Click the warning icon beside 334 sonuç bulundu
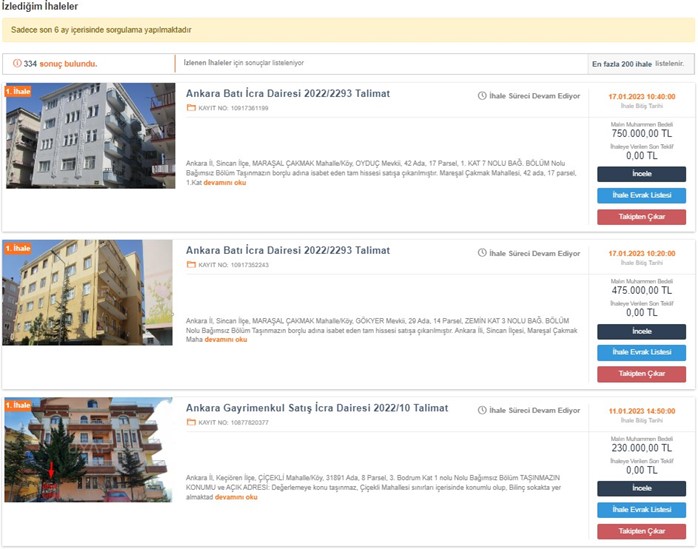This screenshot has width=698, height=549. point(17,64)
